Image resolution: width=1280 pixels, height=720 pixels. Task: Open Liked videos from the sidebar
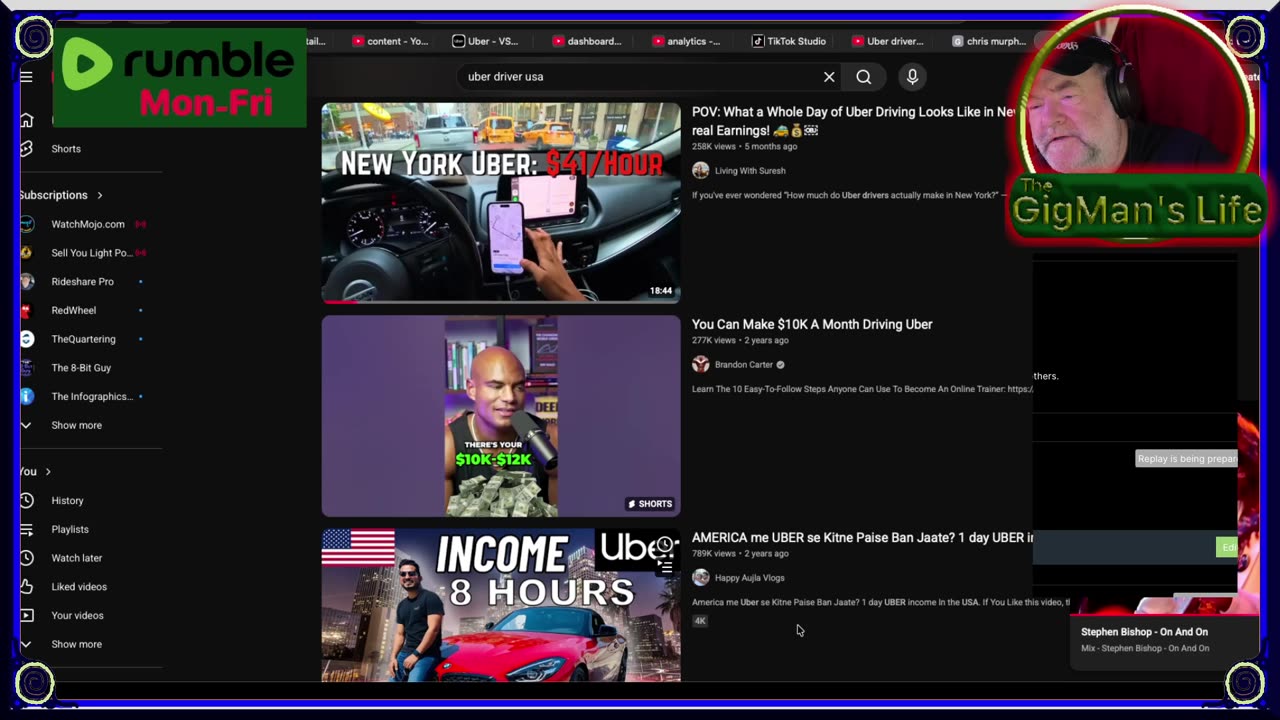79,587
